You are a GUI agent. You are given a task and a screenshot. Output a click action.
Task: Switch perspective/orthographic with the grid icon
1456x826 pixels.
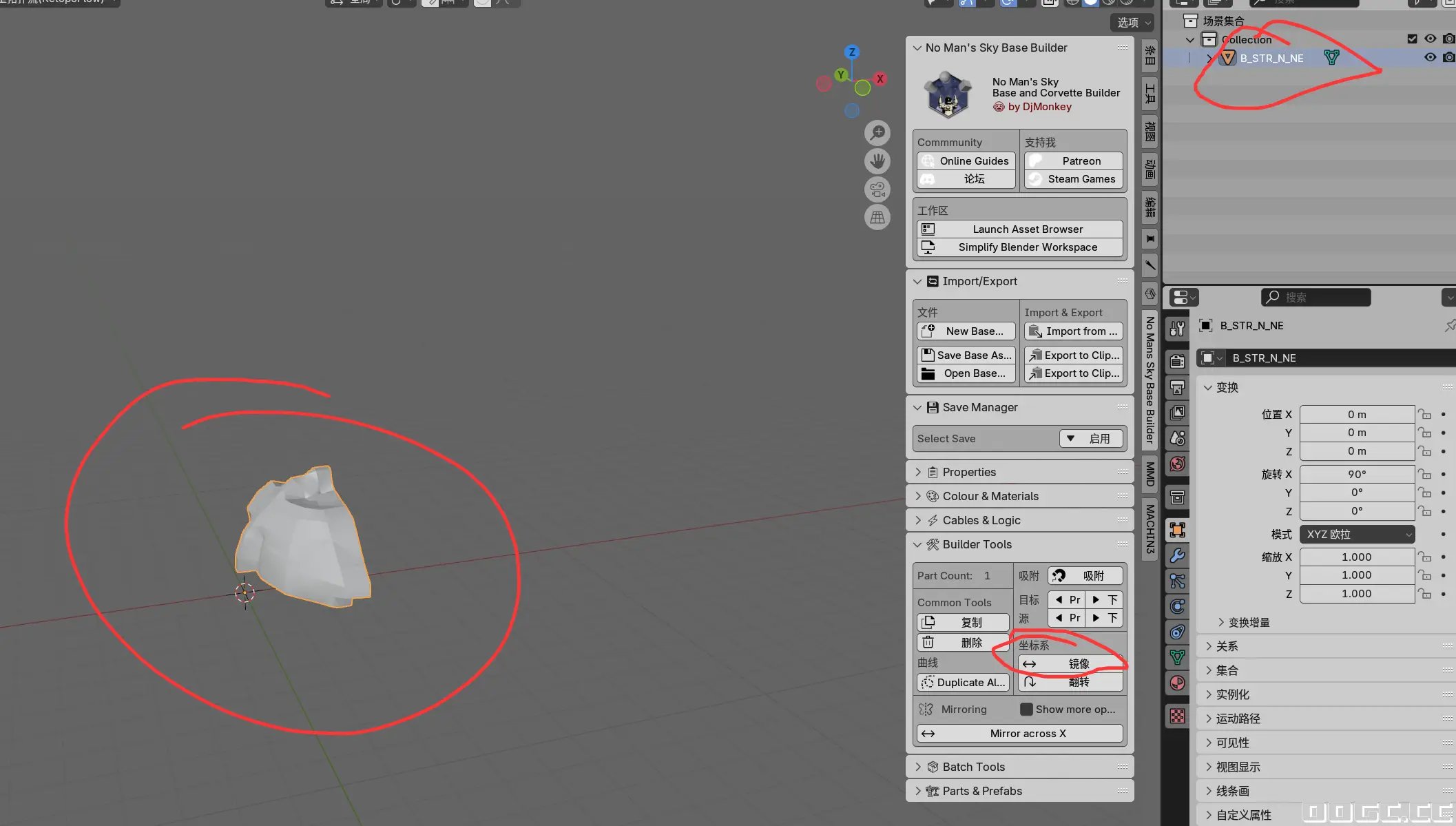tap(877, 218)
